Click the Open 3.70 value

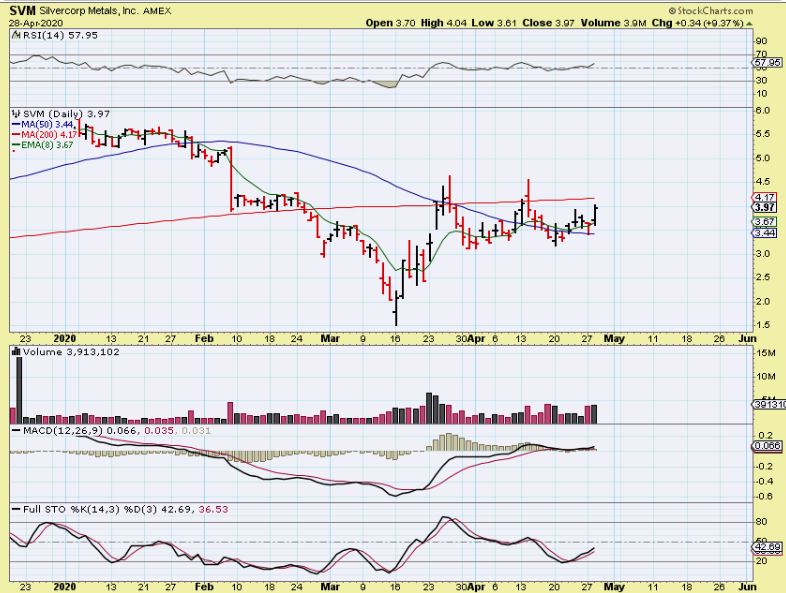coord(390,23)
